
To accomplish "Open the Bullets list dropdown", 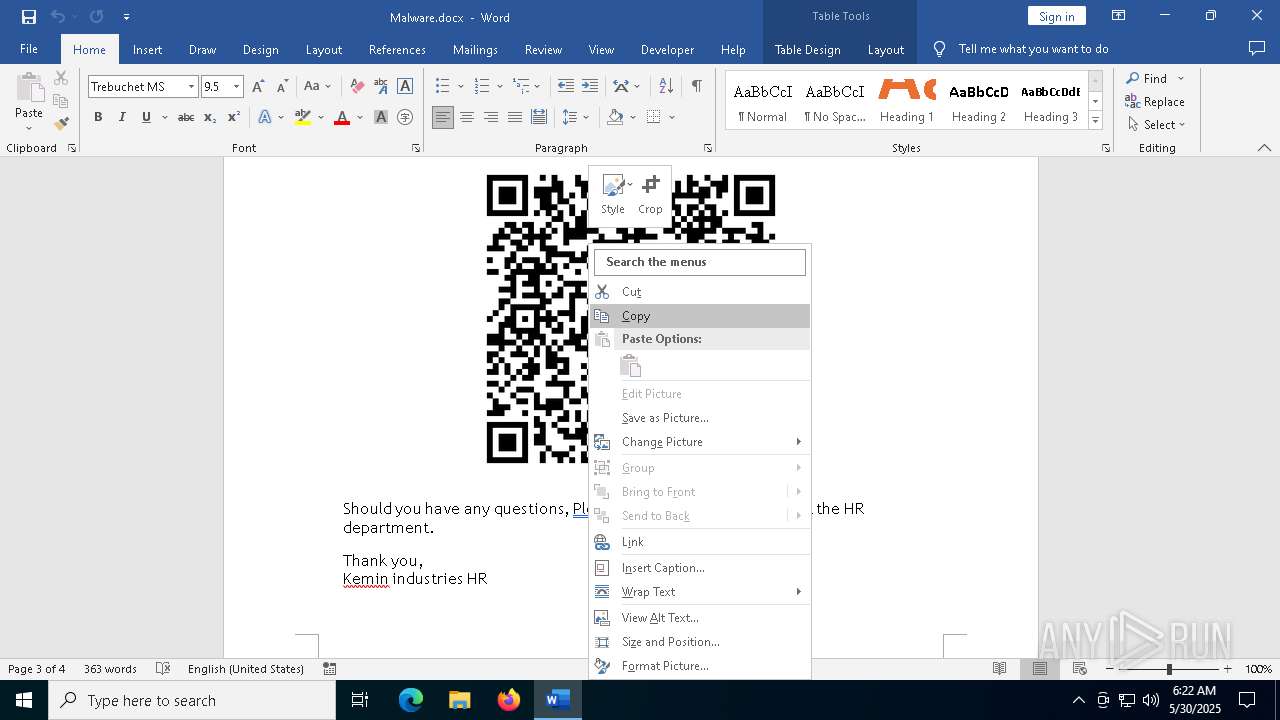I will [x=460, y=87].
